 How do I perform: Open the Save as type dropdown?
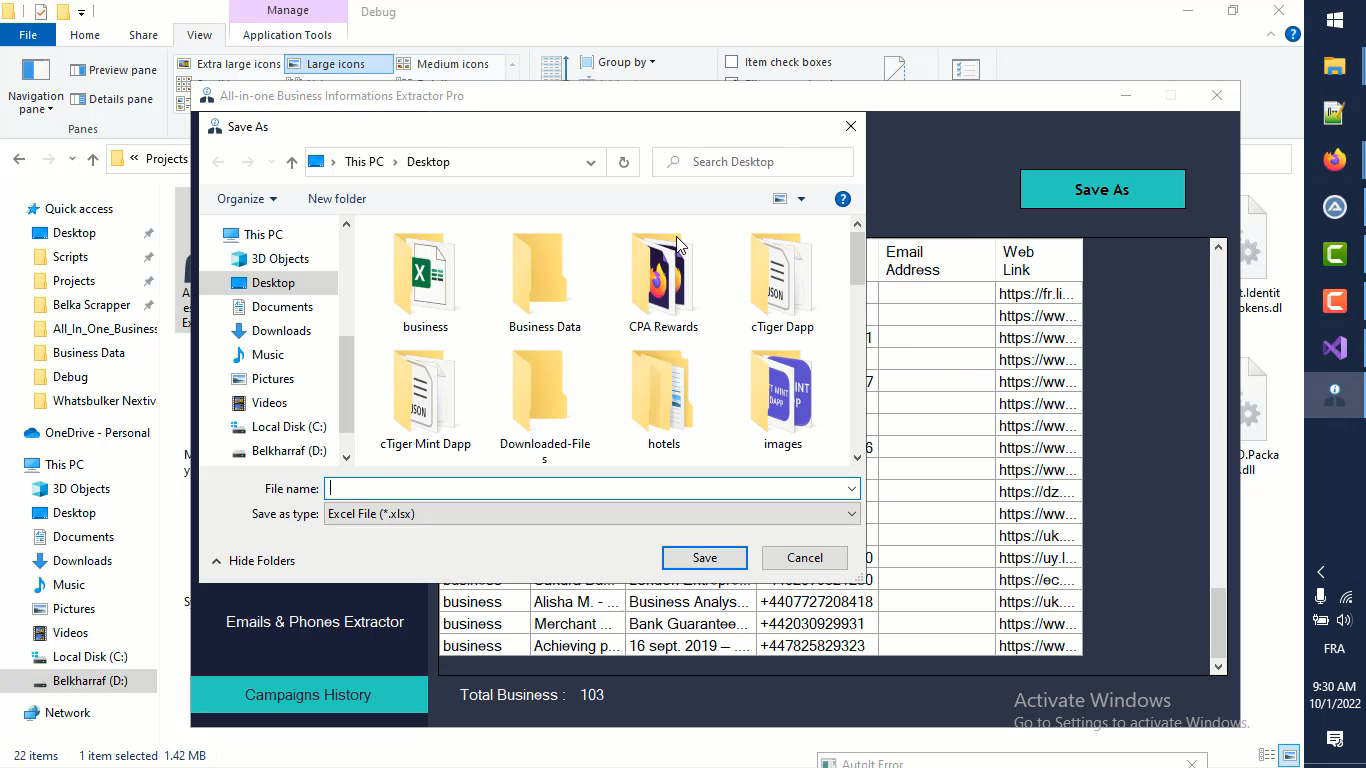click(851, 513)
